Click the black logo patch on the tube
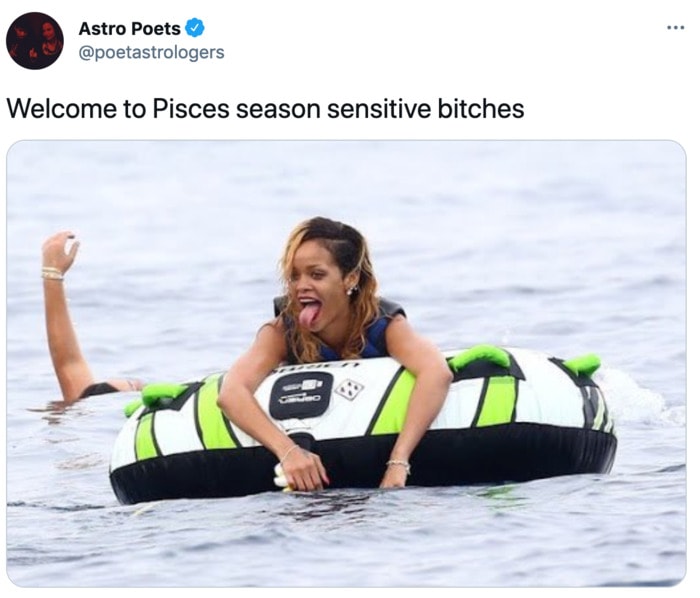Image resolution: width=700 pixels, height=598 pixels. [x=301, y=396]
